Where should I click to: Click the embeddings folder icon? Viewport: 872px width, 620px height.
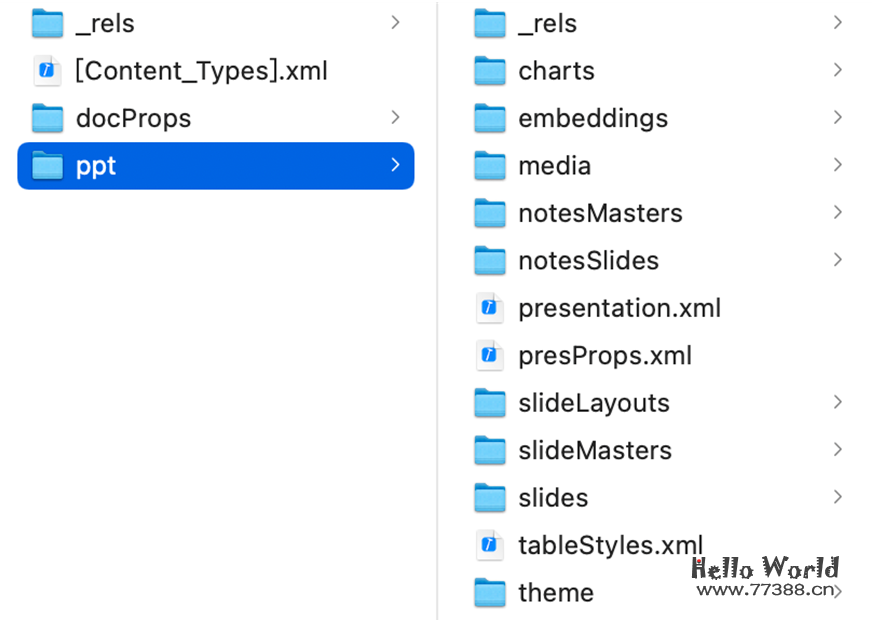(489, 118)
